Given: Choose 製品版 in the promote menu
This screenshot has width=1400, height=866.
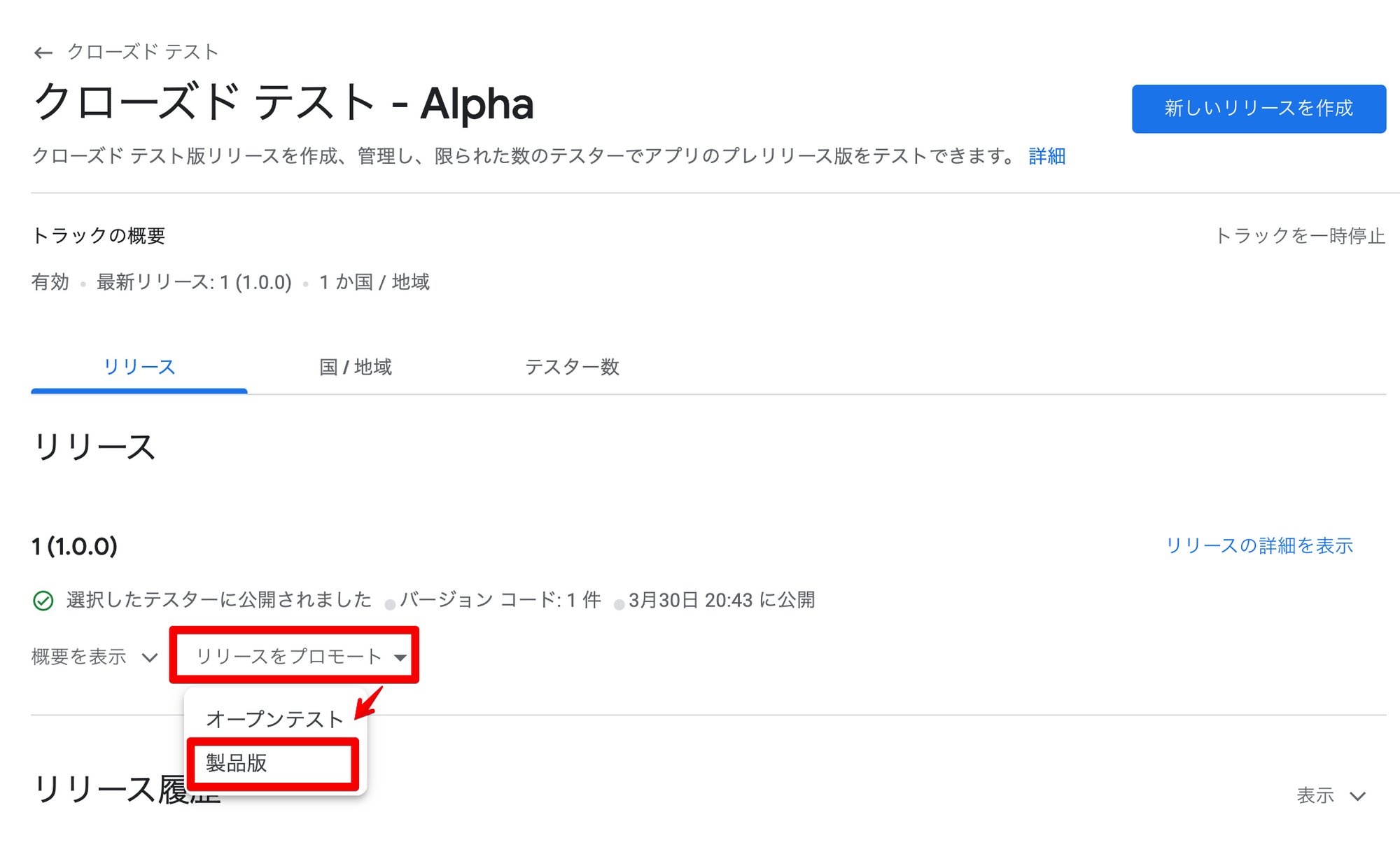Looking at the screenshot, I should click(237, 763).
